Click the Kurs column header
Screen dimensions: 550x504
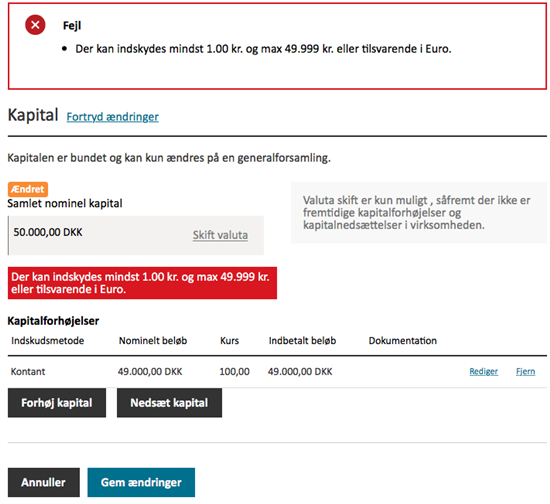pos(229,341)
